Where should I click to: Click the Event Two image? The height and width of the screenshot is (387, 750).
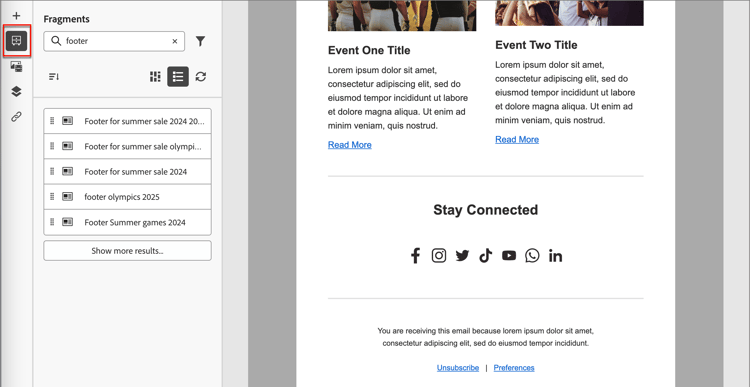pyautogui.click(x=569, y=13)
